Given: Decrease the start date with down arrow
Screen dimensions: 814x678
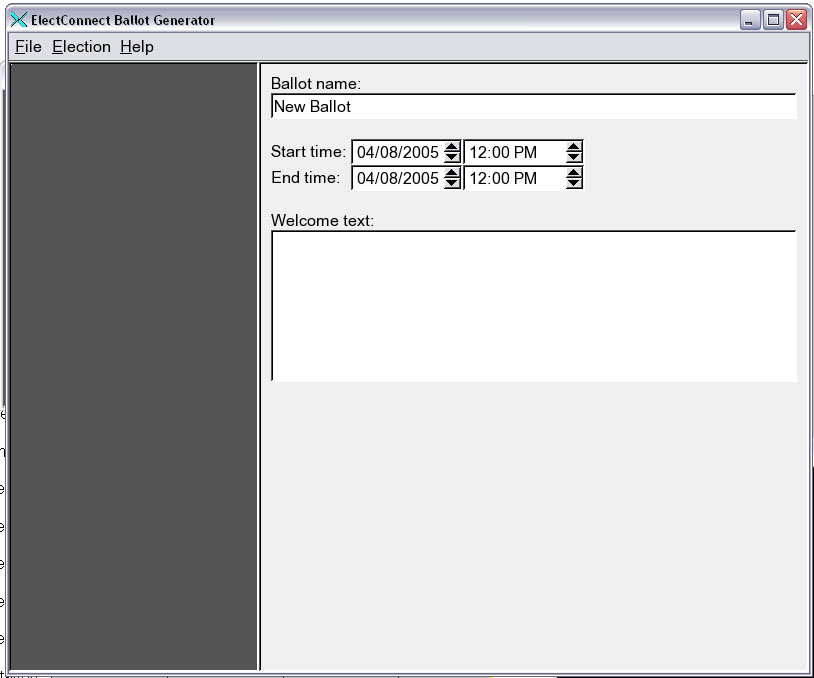Looking at the screenshot, I should point(452,158).
